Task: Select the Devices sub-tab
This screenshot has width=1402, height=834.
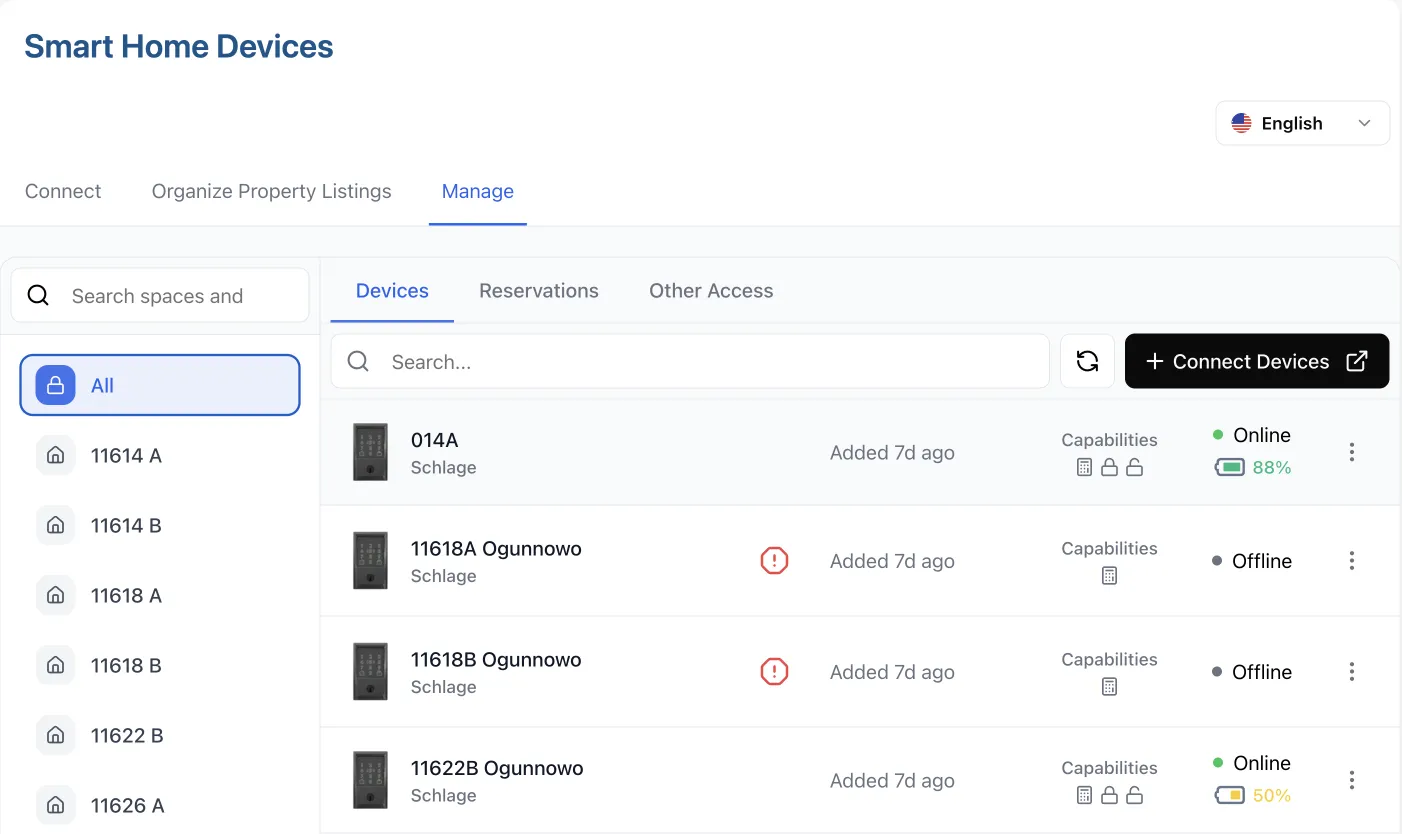Action: point(392,291)
